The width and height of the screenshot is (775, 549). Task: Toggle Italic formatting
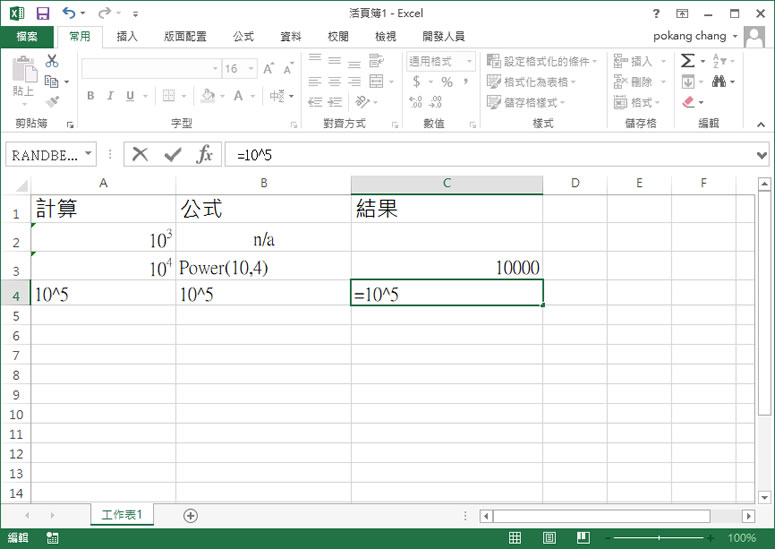pos(112,96)
